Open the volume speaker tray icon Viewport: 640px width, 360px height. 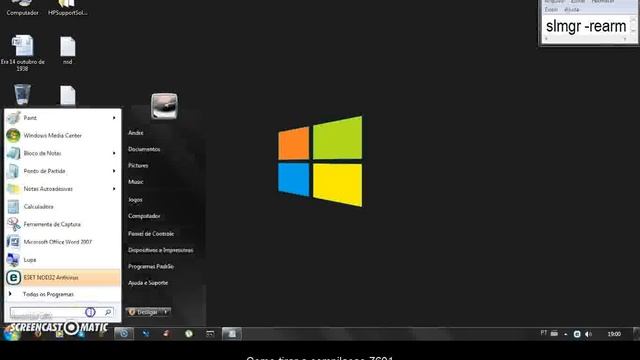588,334
